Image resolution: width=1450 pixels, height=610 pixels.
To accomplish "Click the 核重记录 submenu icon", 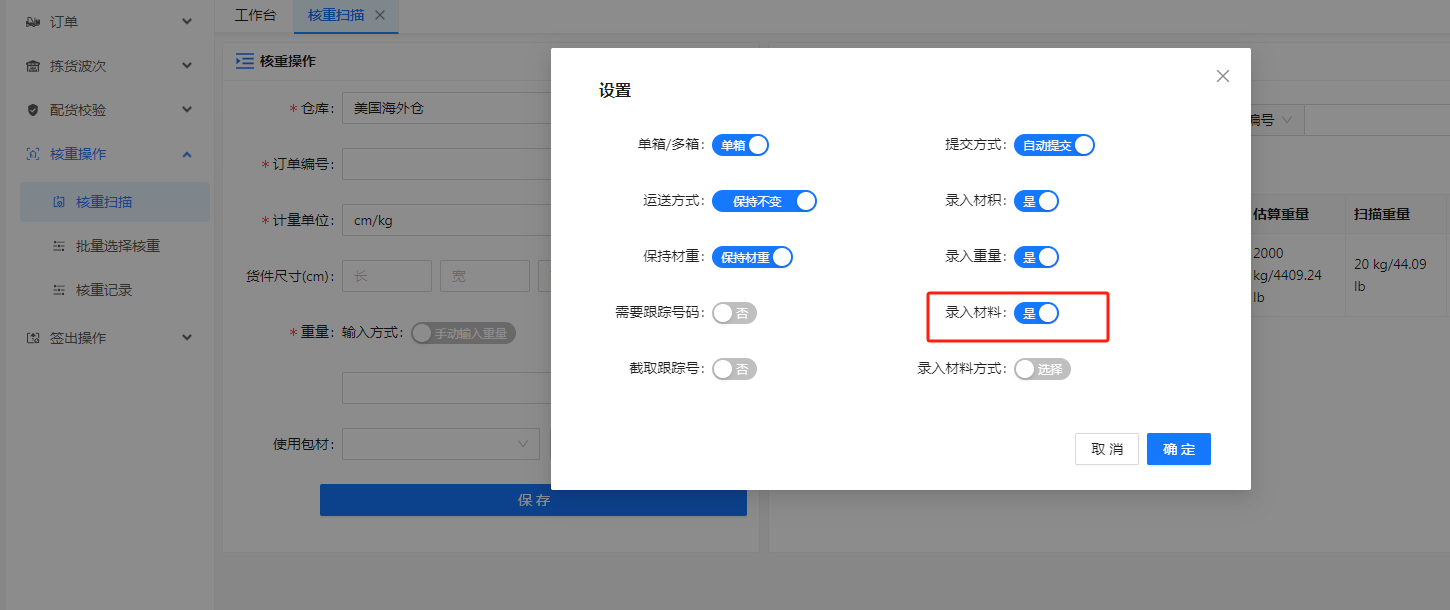I will pos(58,290).
